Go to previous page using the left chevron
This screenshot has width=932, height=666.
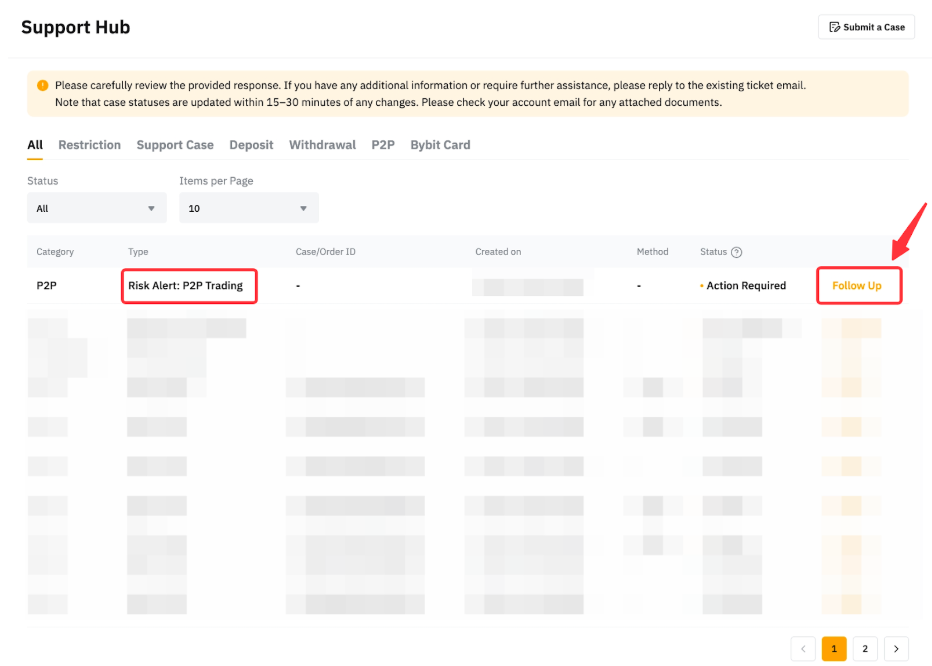[803, 649]
